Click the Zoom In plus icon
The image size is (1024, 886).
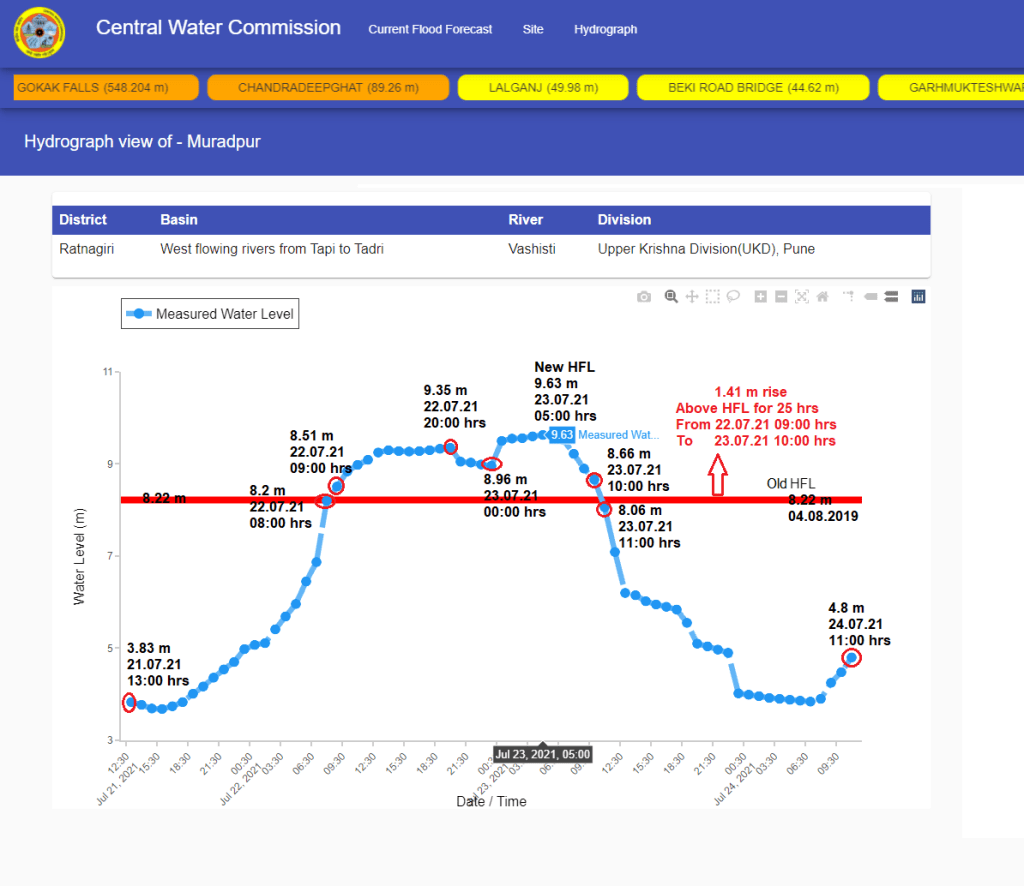click(x=761, y=297)
